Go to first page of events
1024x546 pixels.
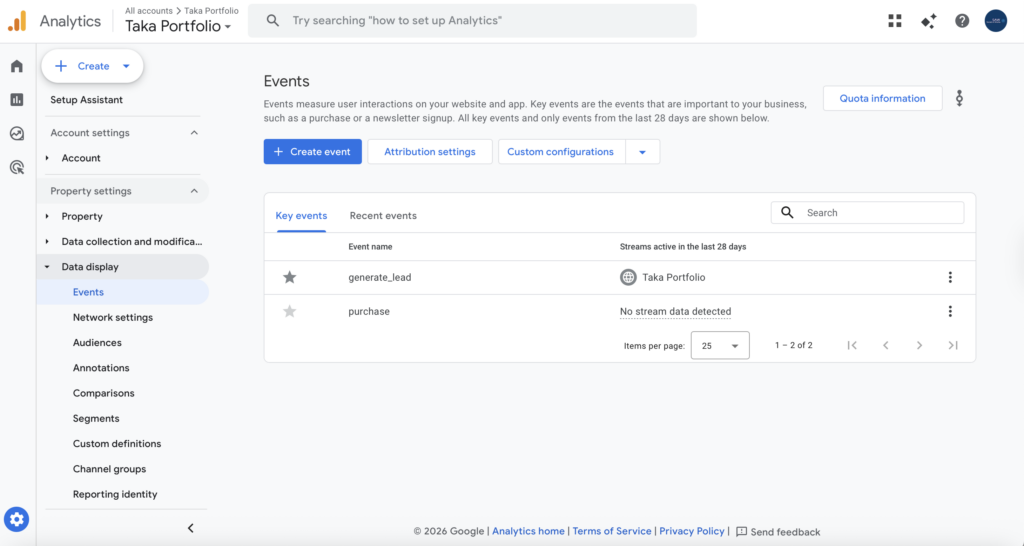852,345
